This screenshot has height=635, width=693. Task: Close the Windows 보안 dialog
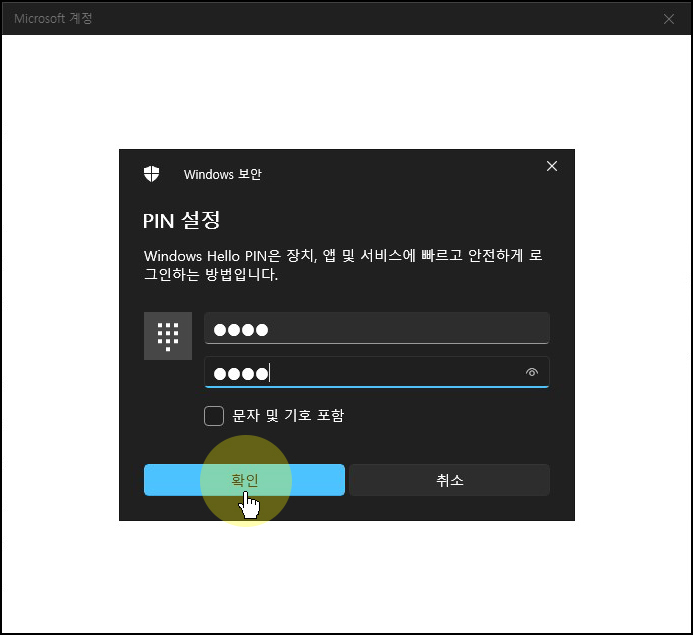pyautogui.click(x=552, y=166)
